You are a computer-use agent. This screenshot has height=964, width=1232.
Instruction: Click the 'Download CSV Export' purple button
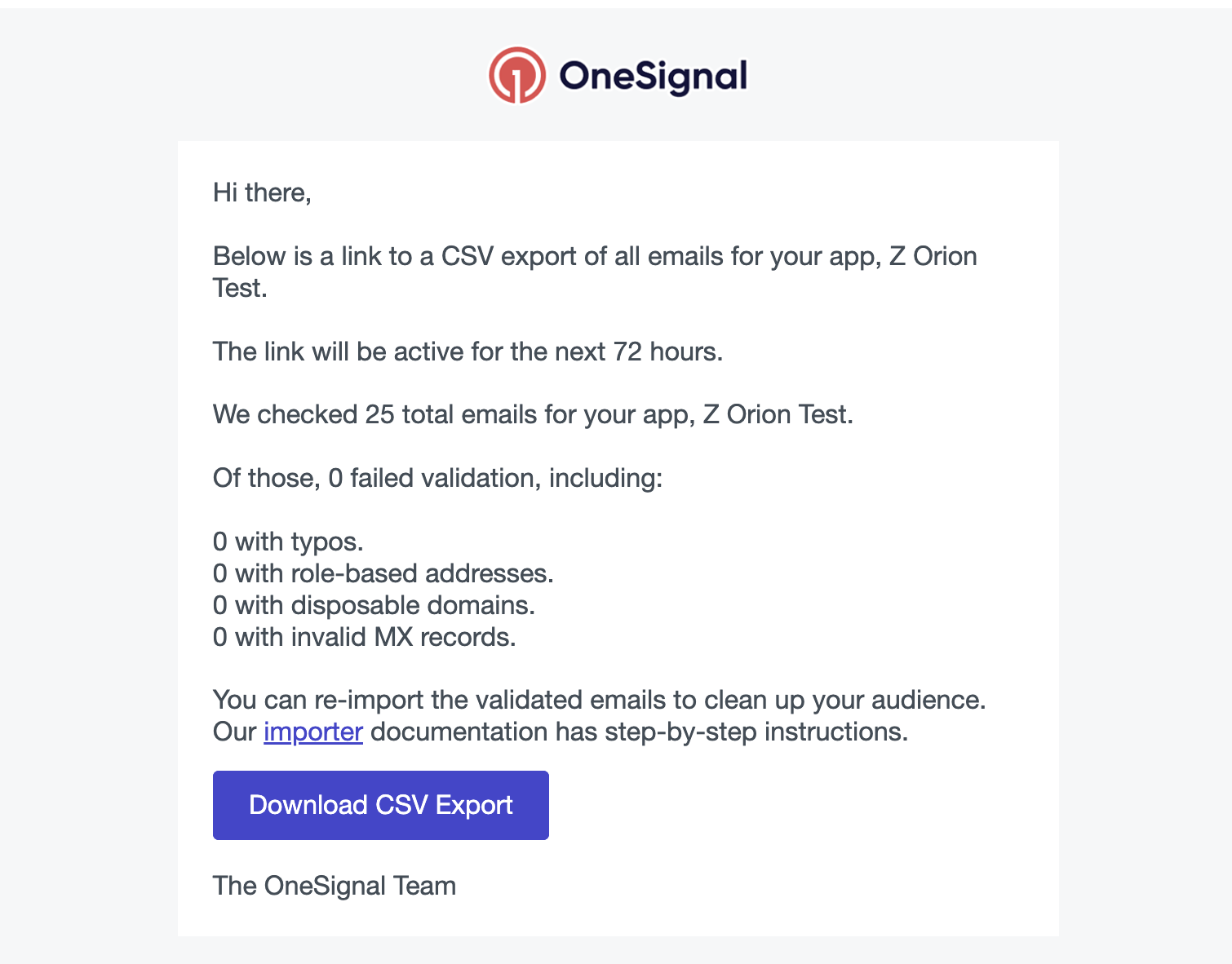point(380,805)
